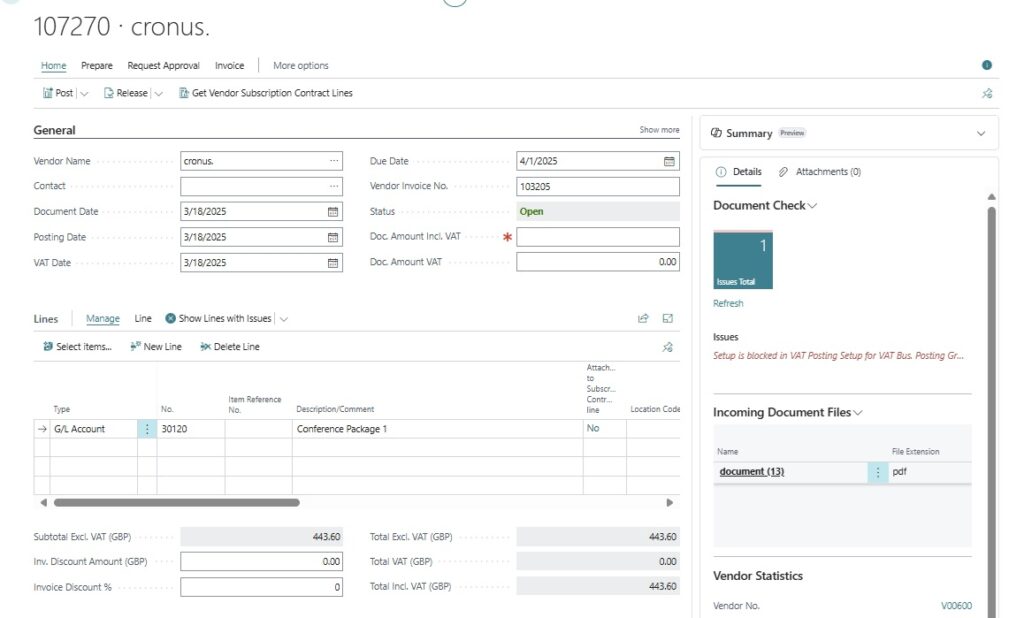The image size is (1024, 618).
Task: Toggle Show Lines with Issues filter
Action: [218, 319]
